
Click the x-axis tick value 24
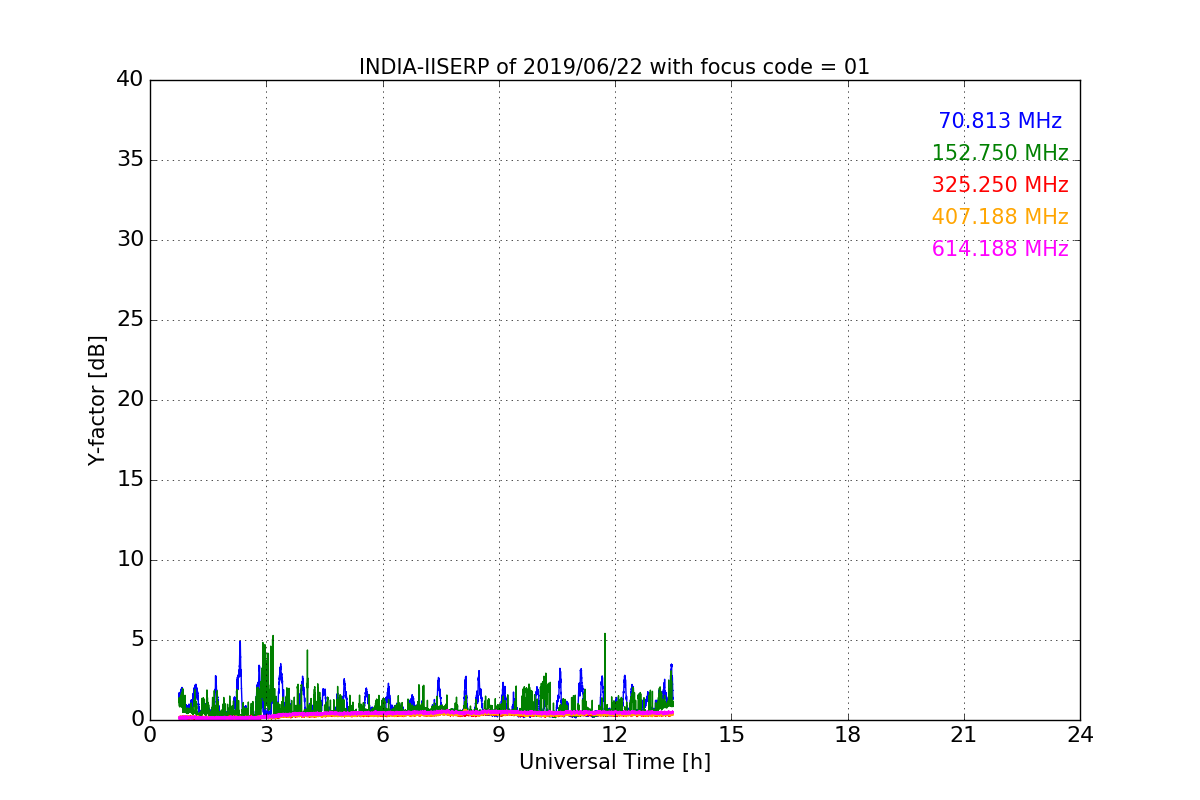coord(1080,735)
